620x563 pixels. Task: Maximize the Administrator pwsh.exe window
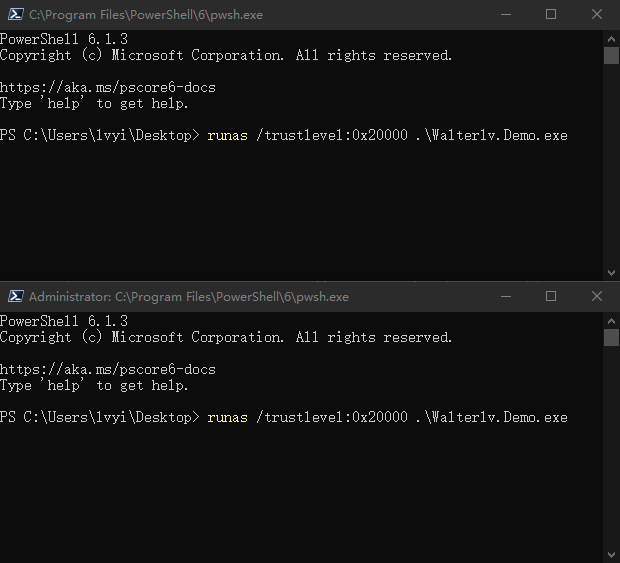point(551,296)
